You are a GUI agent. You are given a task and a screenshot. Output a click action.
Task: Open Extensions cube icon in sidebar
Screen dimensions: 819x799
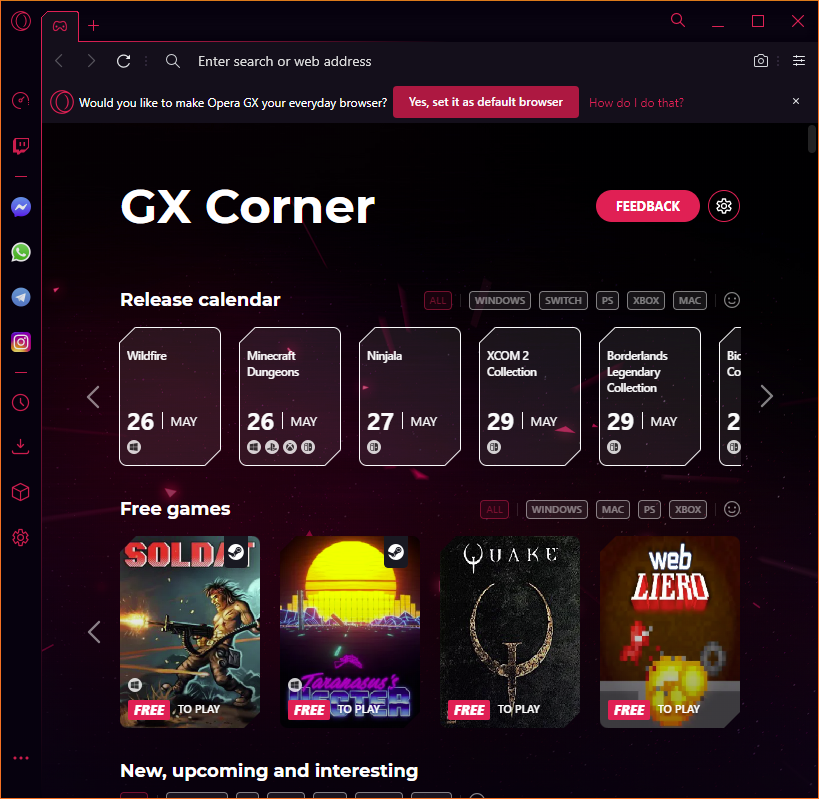pos(21,492)
